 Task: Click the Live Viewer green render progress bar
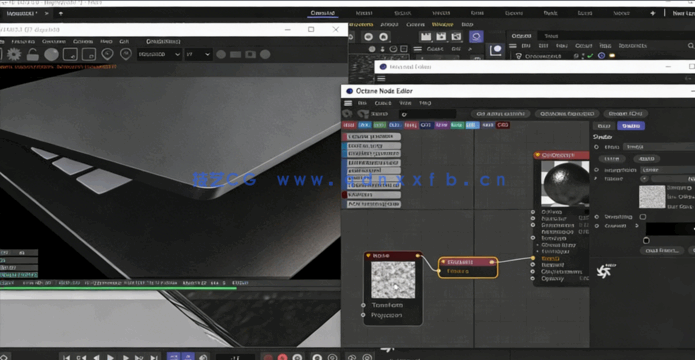[x=118, y=288]
